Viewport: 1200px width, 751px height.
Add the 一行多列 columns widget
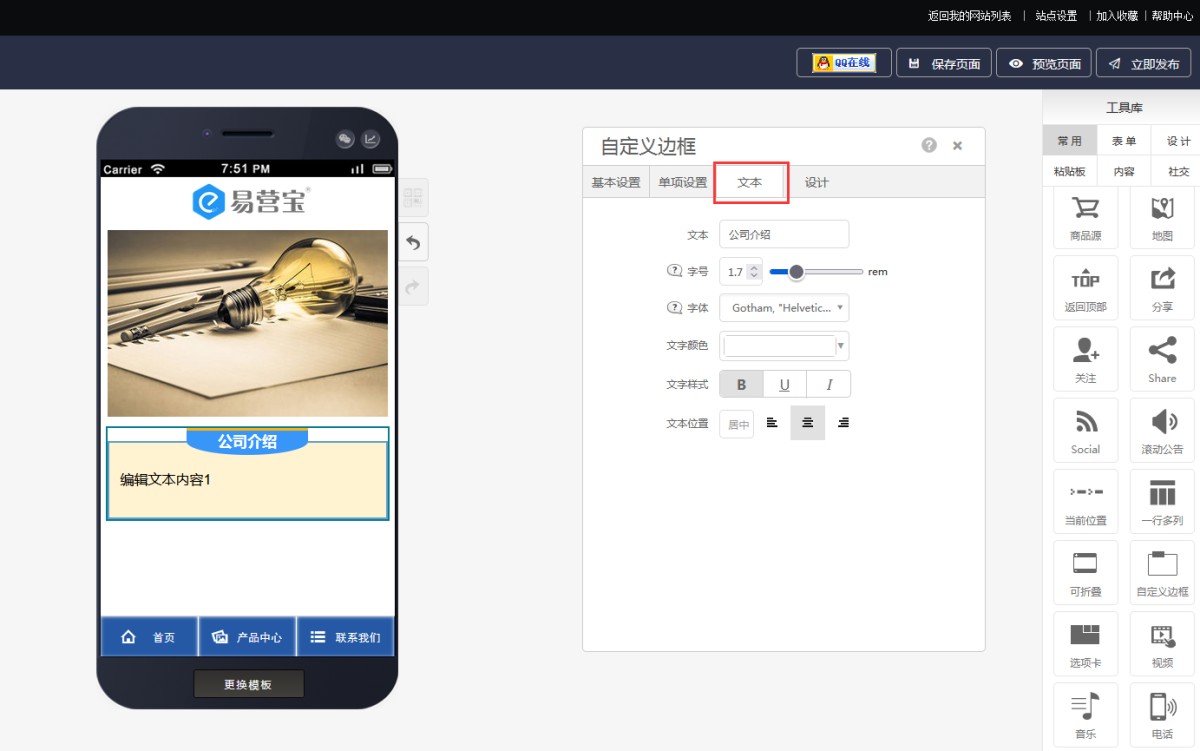click(x=1162, y=502)
